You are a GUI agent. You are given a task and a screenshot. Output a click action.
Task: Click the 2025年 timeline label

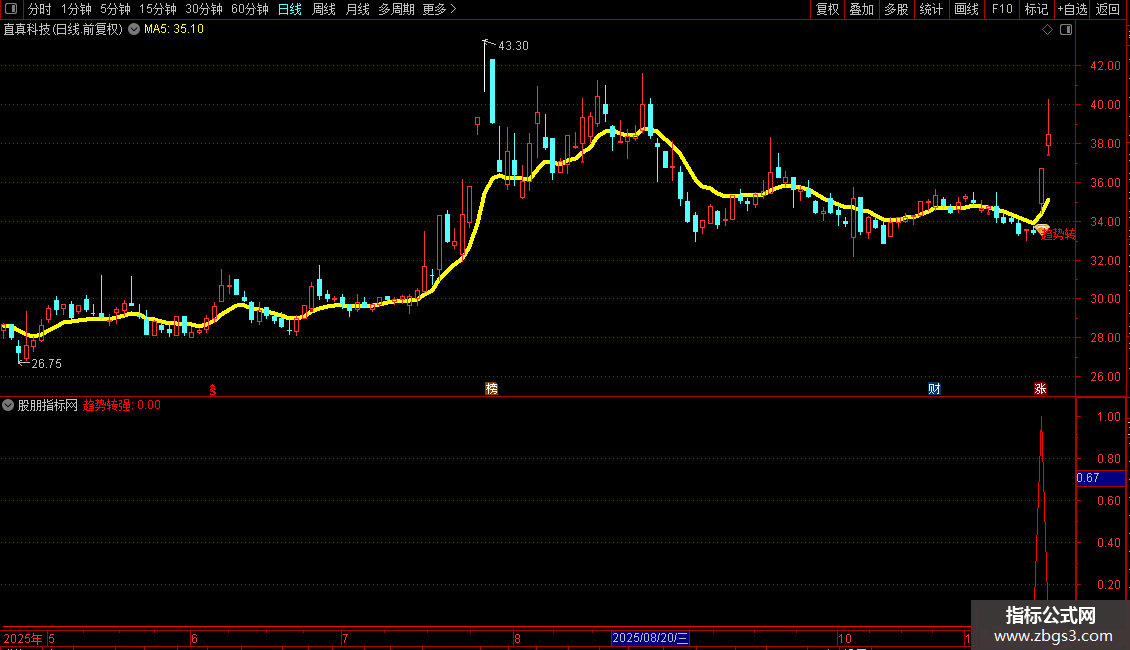(23, 638)
